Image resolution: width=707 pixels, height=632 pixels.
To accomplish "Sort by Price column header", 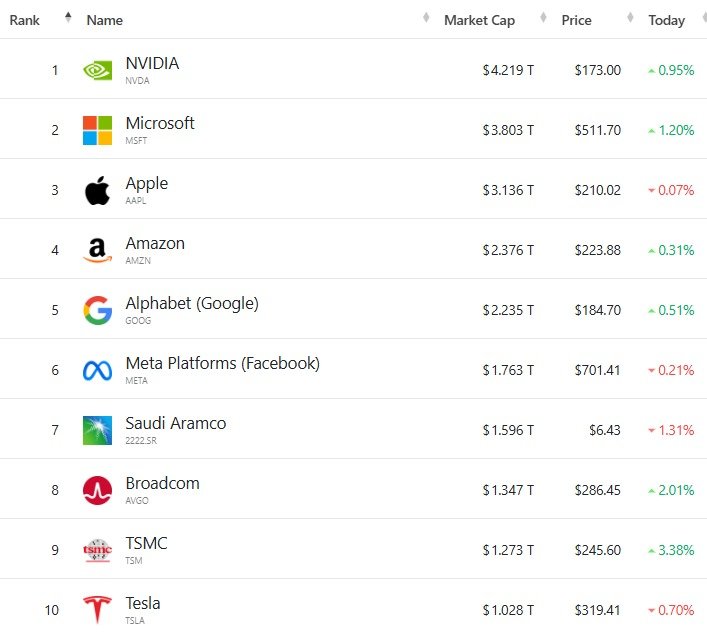I will coord(576,20).
